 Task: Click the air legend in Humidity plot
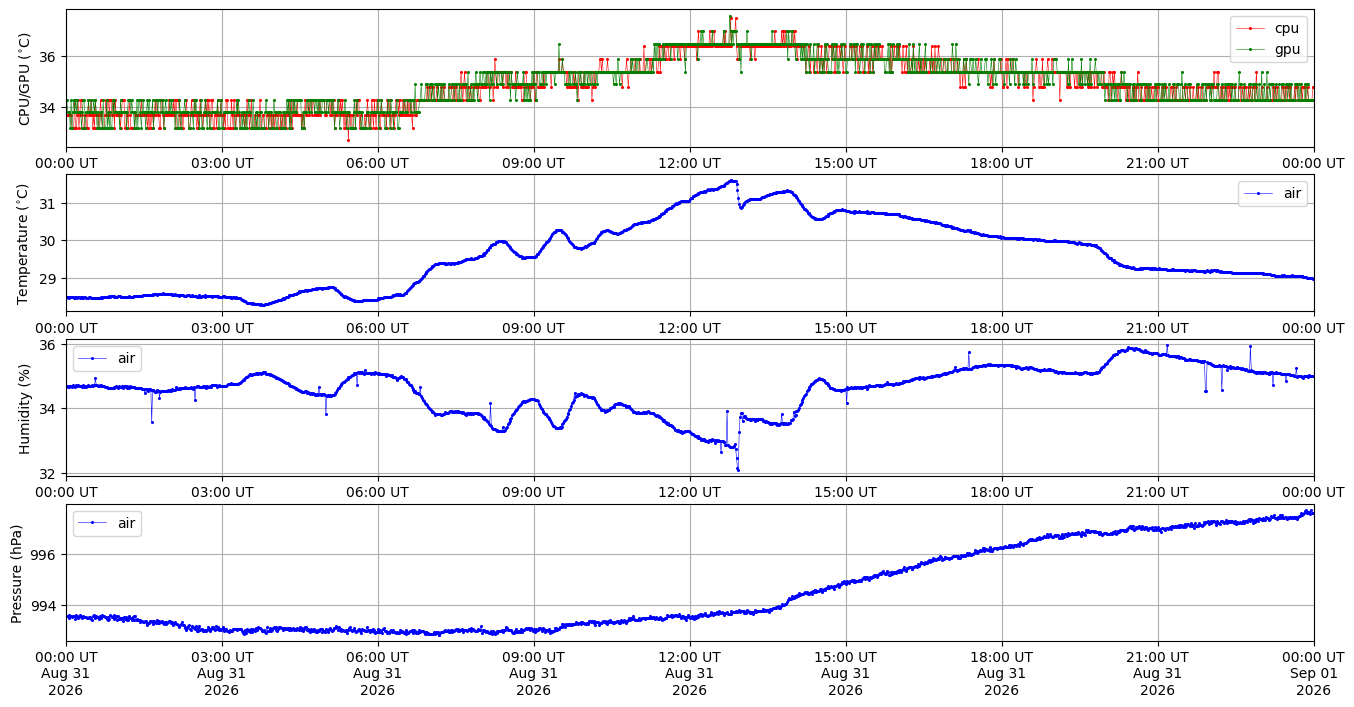pyautogui.click(x=107, y=358)
